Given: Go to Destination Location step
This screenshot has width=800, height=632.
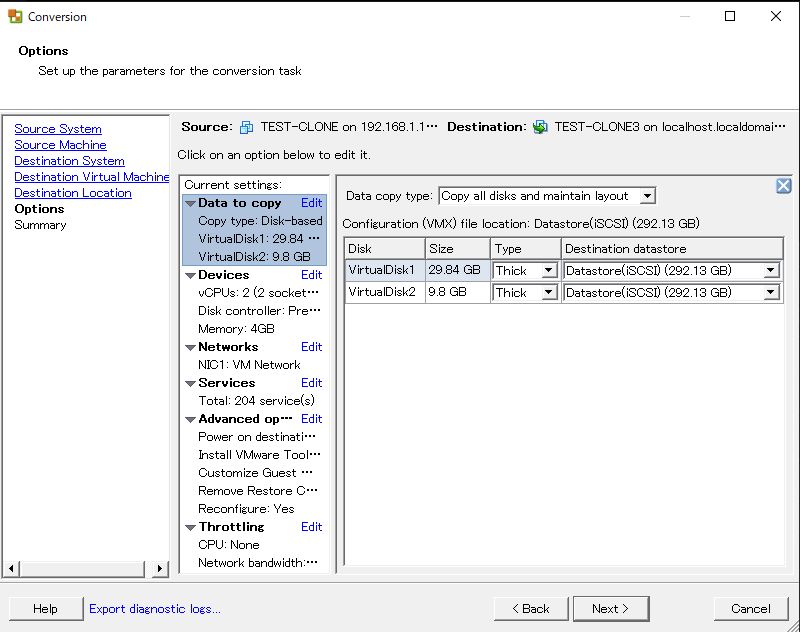Looking at the screenshot, I should [x=73, y=193].
